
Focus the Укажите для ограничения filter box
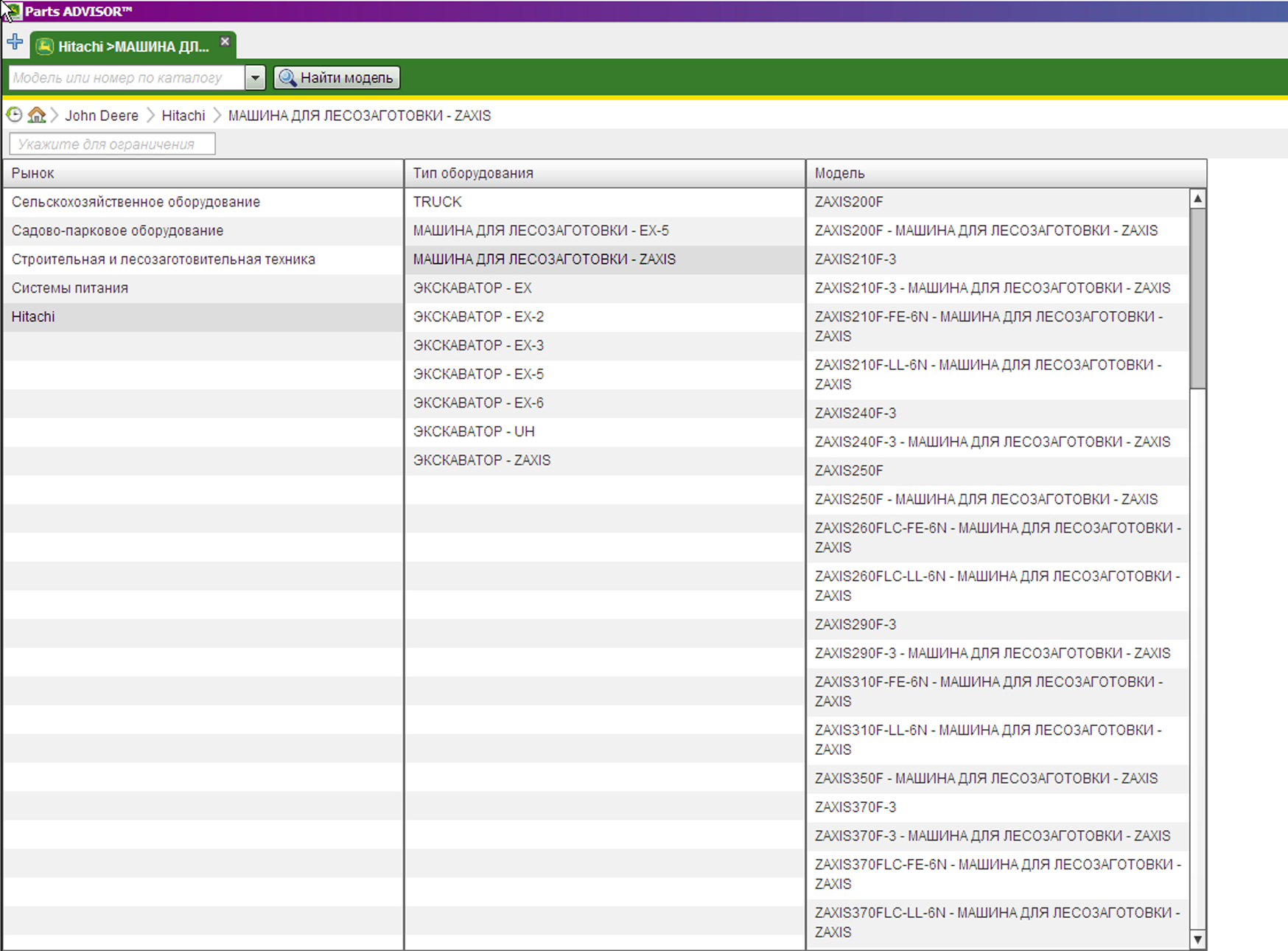tap(112, 144)
